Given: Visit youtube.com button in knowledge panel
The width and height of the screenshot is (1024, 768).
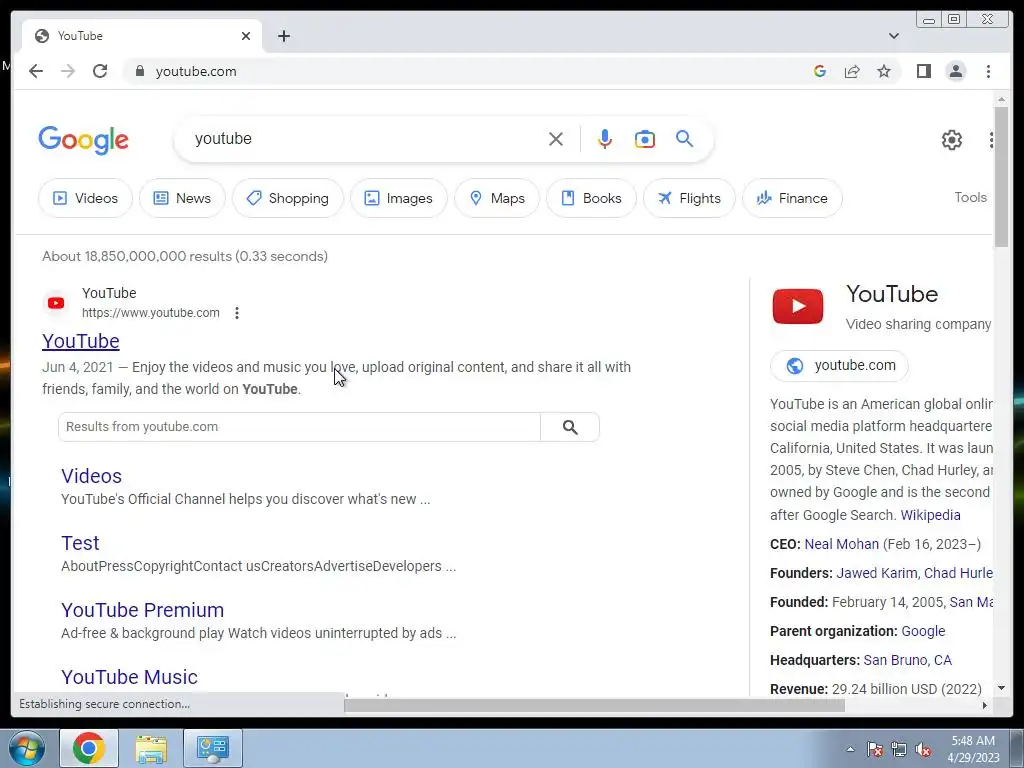Looking at the screenshot, I should pos(839,366).
